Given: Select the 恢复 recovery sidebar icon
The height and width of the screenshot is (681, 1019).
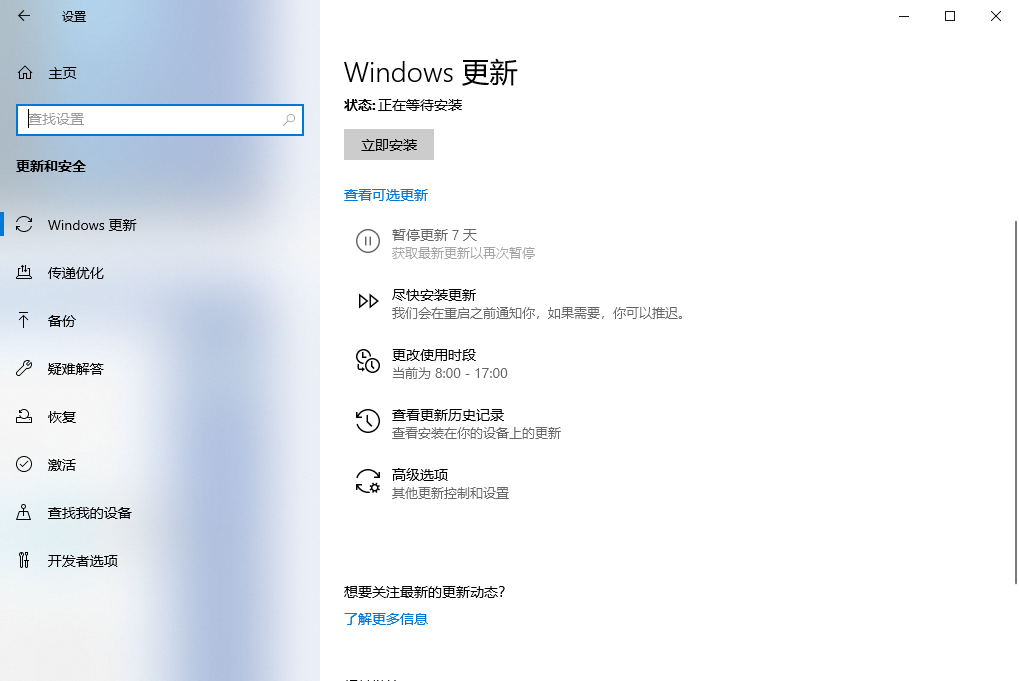Looking at the screenshot, I should [x=24, y=416].
